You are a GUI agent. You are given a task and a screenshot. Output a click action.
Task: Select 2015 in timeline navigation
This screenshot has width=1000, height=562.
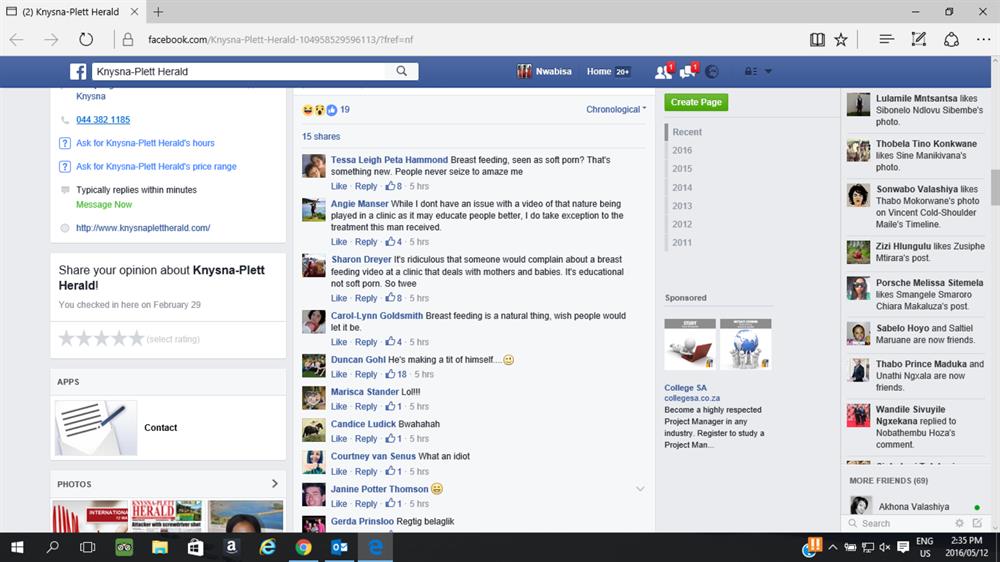pyautogui.click(x=682, y=169)
